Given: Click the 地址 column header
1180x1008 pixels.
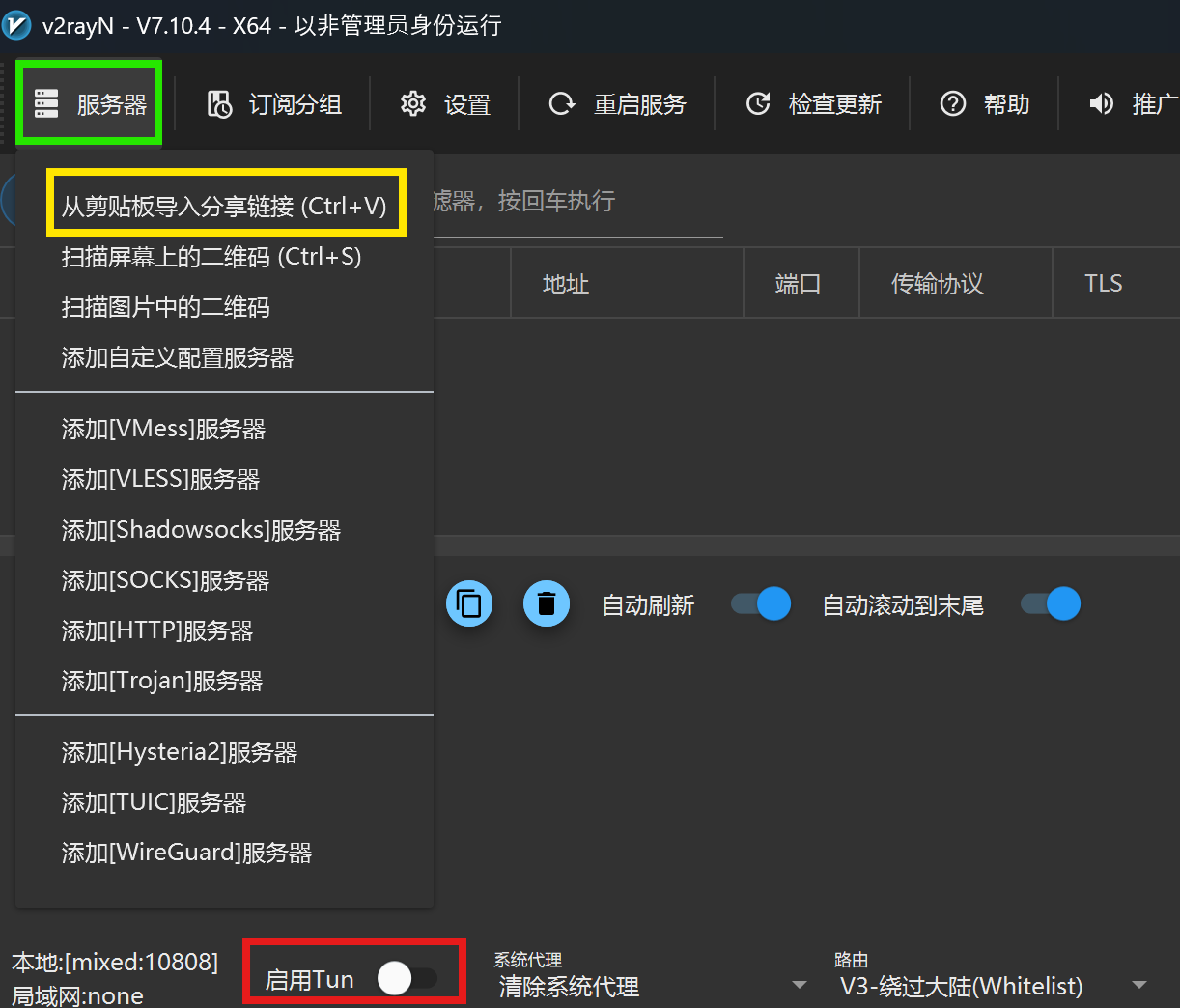Looking at the screenshot, I should pos(628,283).
